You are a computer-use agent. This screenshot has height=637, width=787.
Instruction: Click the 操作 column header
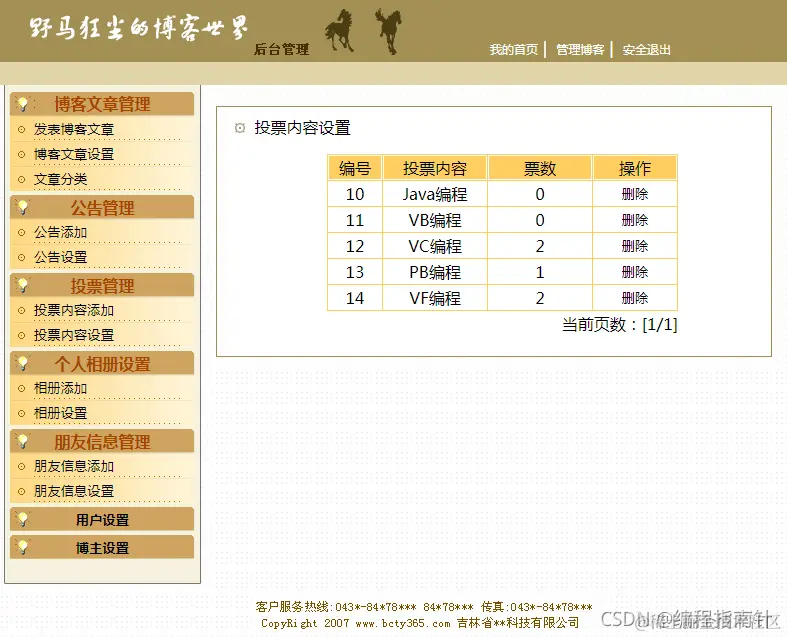(634, 168)
